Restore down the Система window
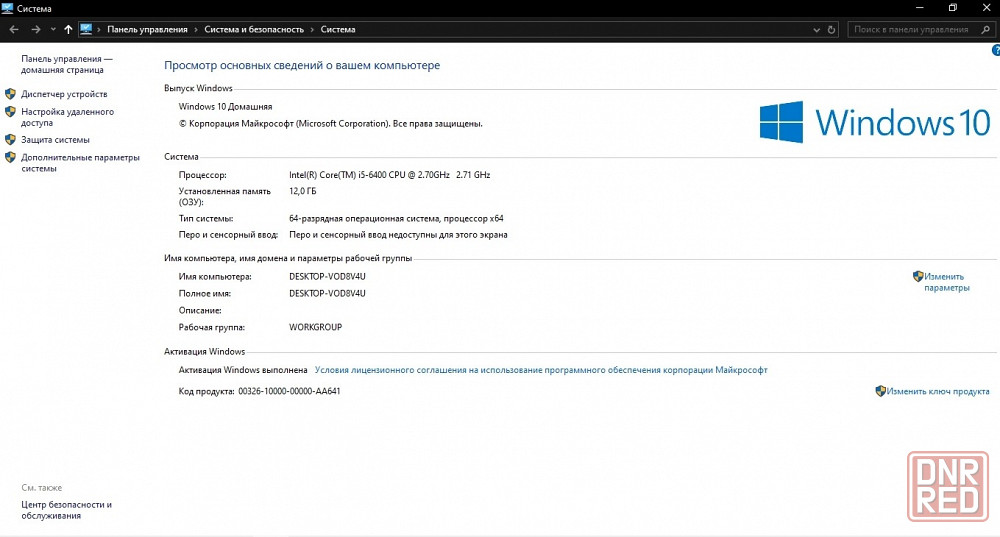 (x=952, y=8)
